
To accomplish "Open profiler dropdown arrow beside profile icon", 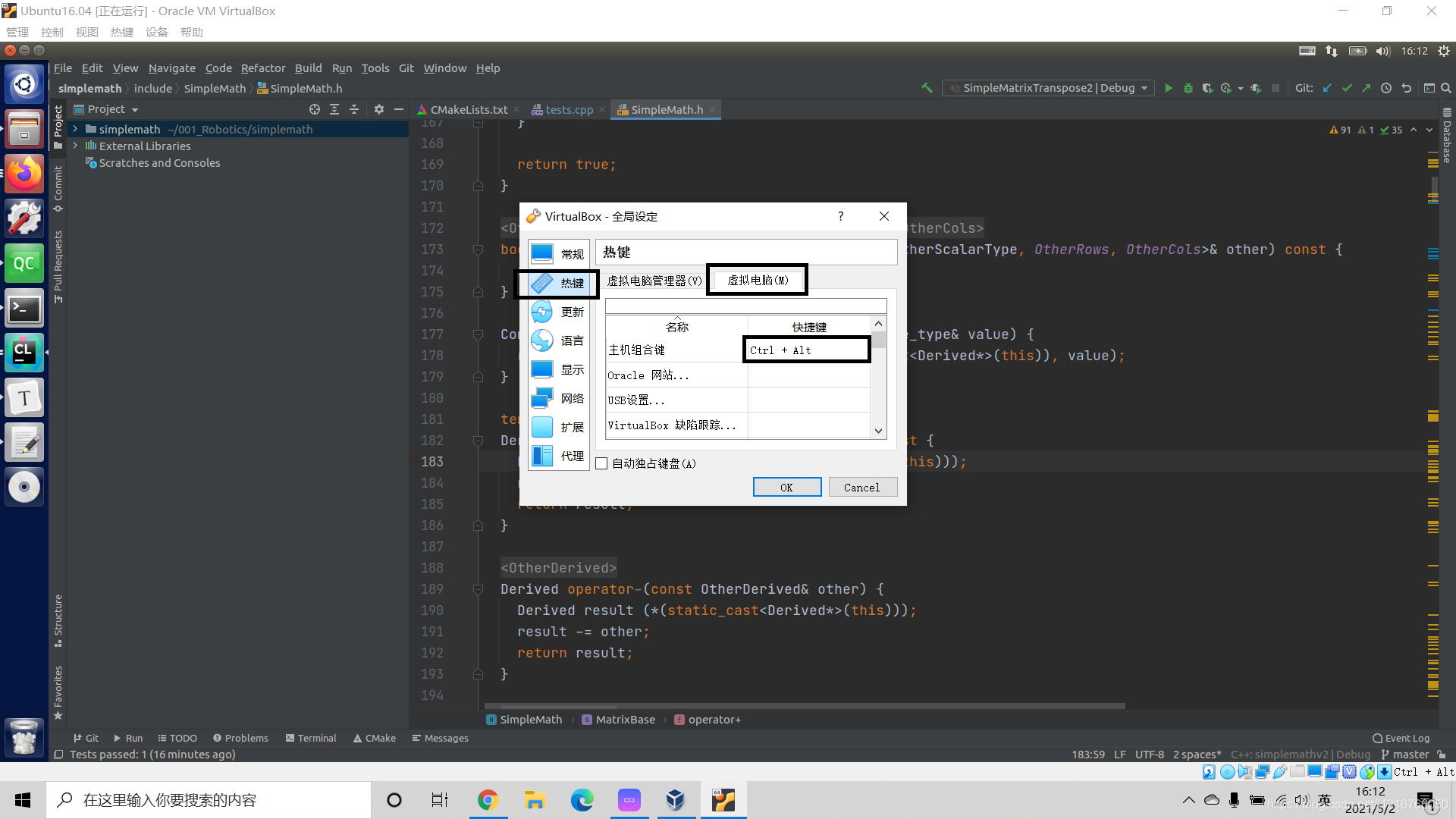I will pos(1241,89).
